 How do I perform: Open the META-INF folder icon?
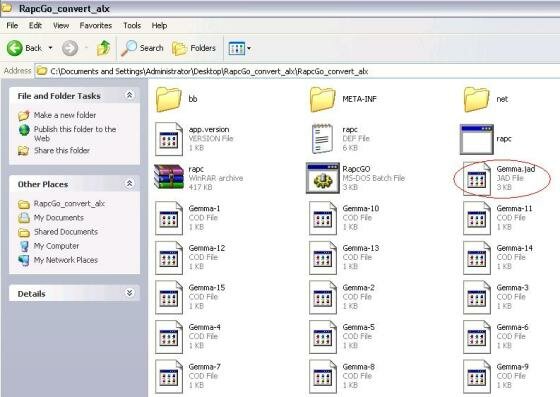[x=322, y=100]
